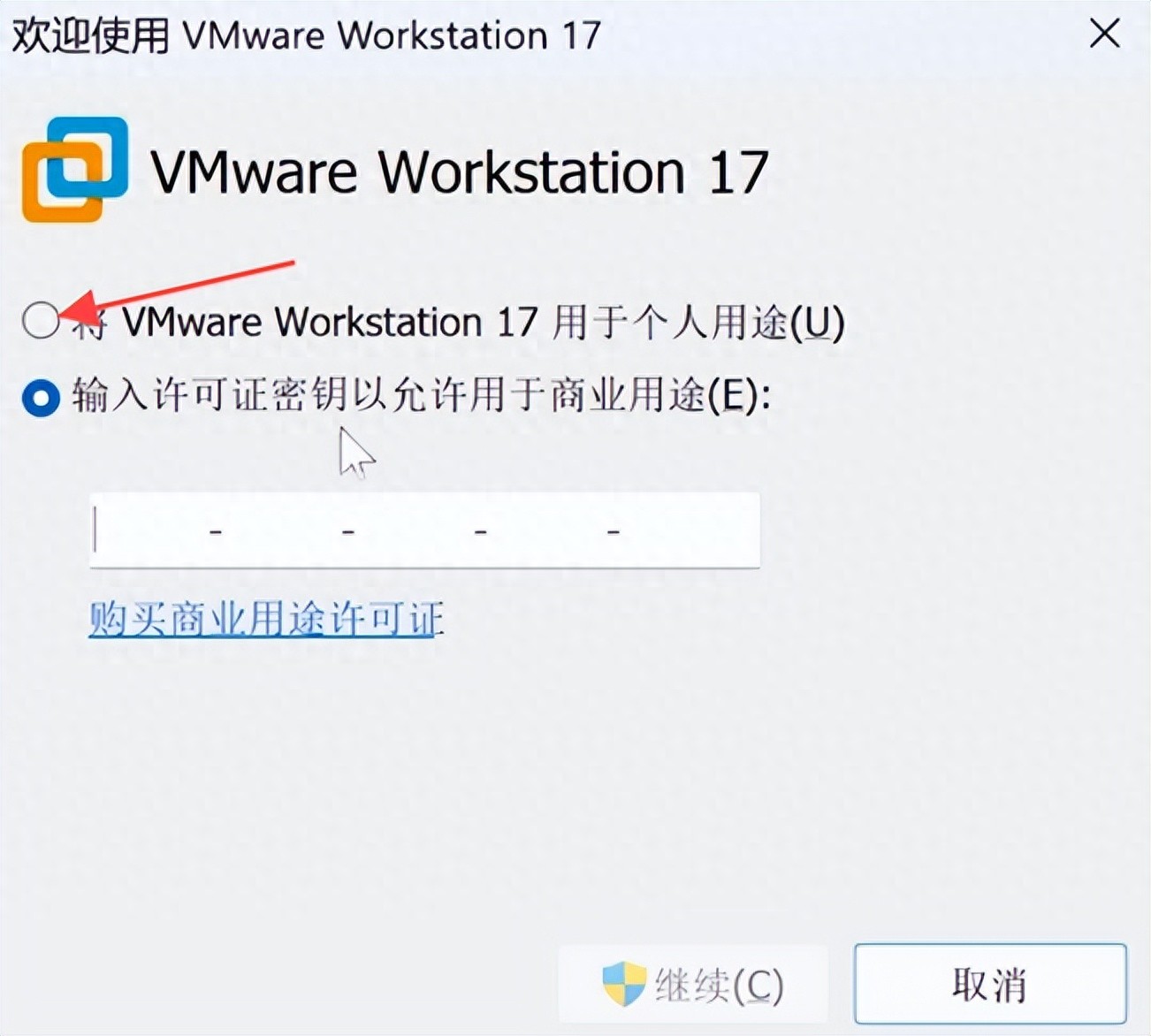Click the first dash separator in the key field
This screenshot has height=1036, width=1151.
pyautogui.click(x=216, y=531)
